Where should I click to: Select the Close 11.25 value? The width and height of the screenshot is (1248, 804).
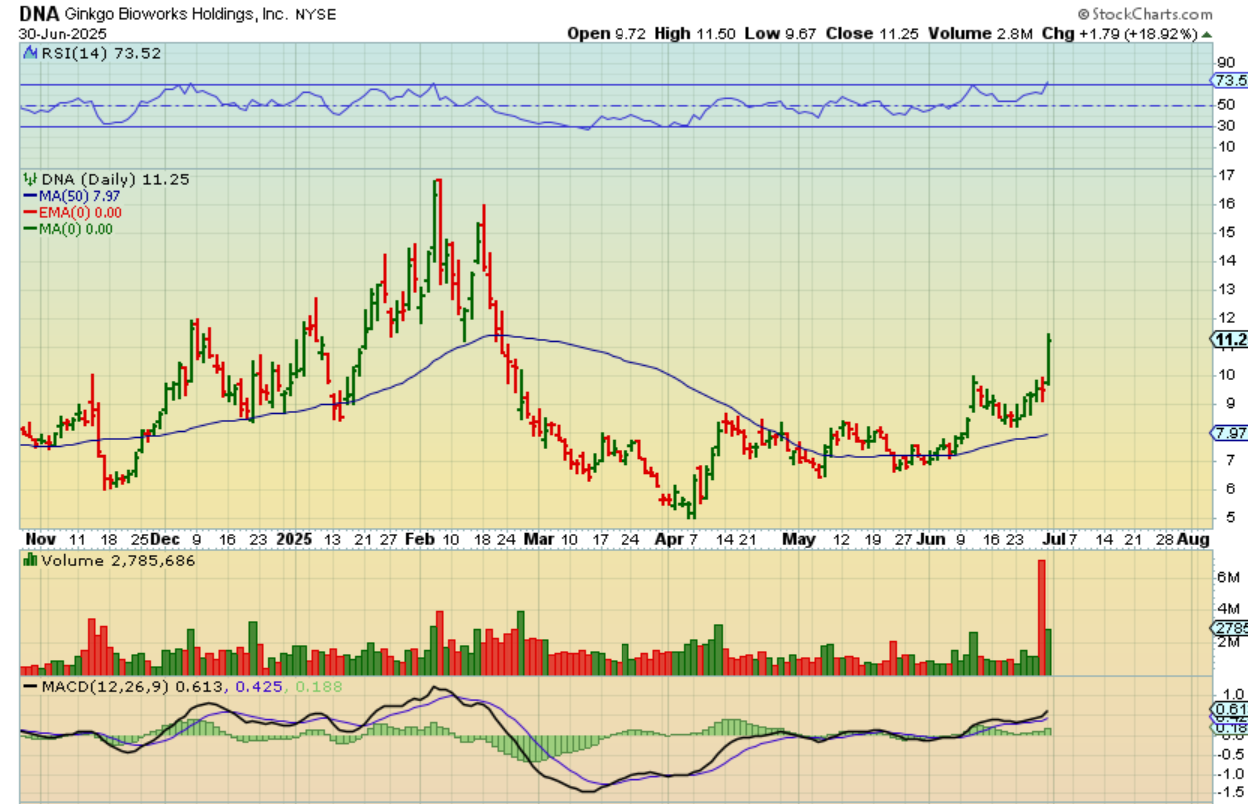pyautogui.click(x=870, y=34)
